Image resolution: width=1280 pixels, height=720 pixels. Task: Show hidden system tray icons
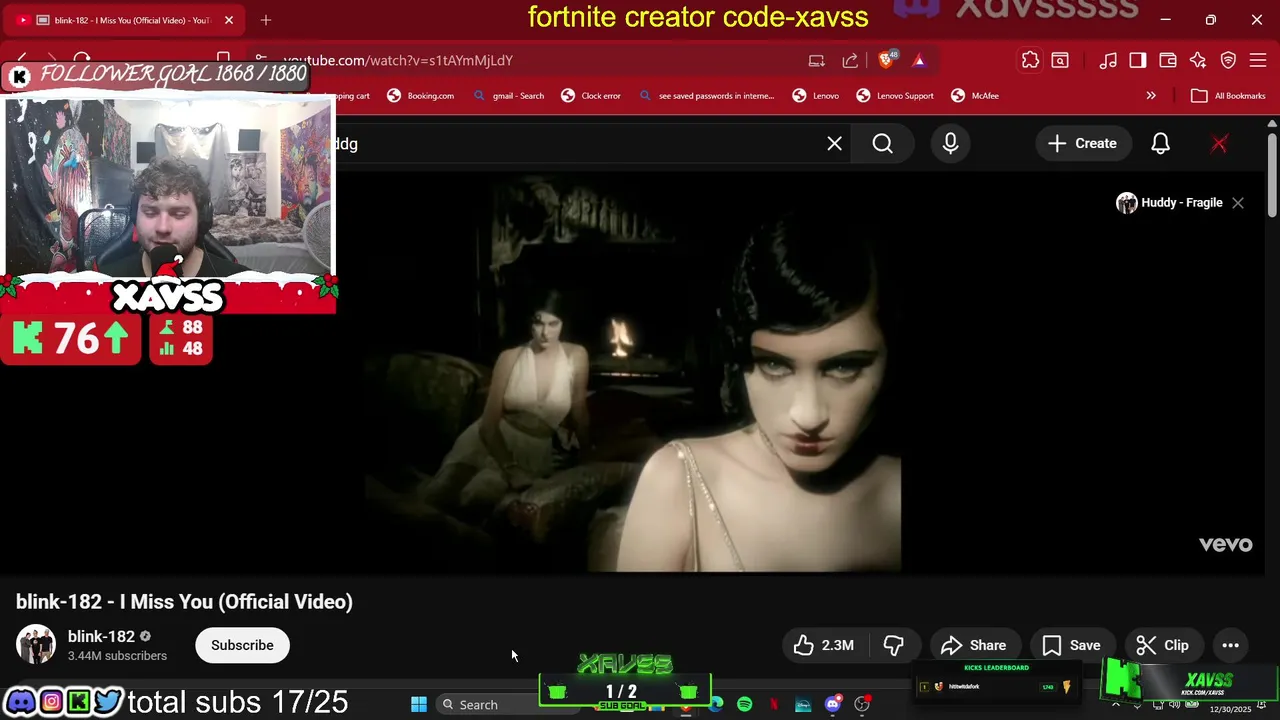(1116, 705)
